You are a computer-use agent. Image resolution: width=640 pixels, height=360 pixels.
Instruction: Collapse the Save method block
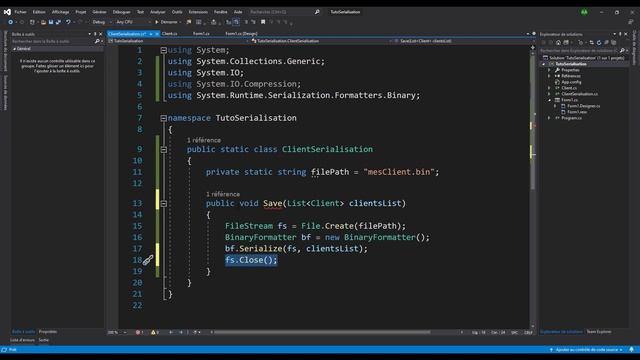point(164,203)
